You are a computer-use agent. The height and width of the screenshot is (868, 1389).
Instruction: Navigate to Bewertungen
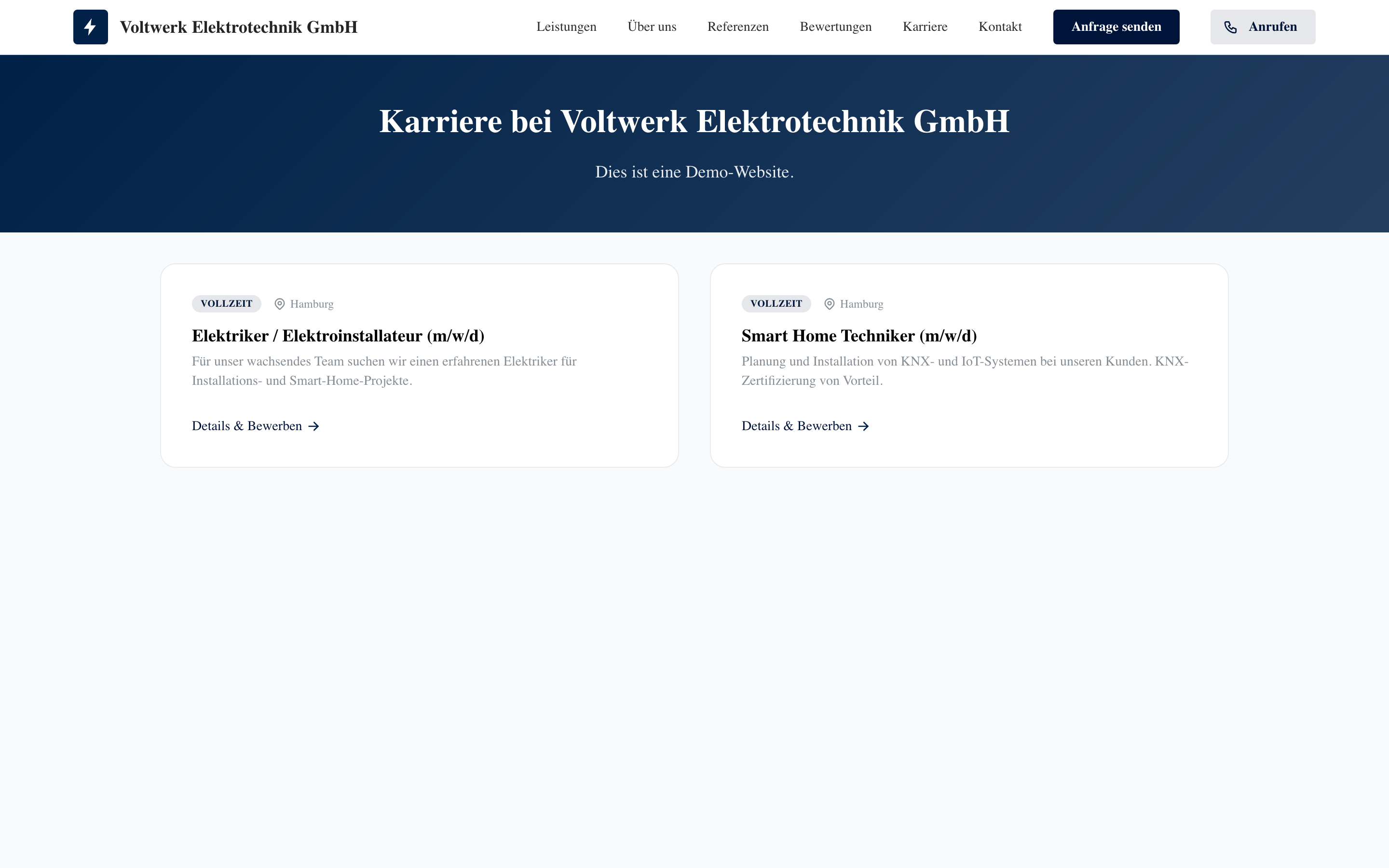point(835,27)
